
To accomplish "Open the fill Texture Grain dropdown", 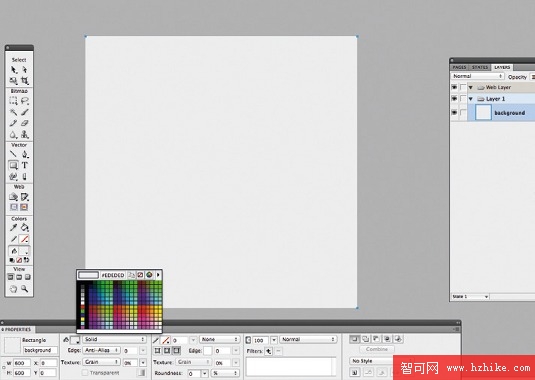I will point(101,362).
